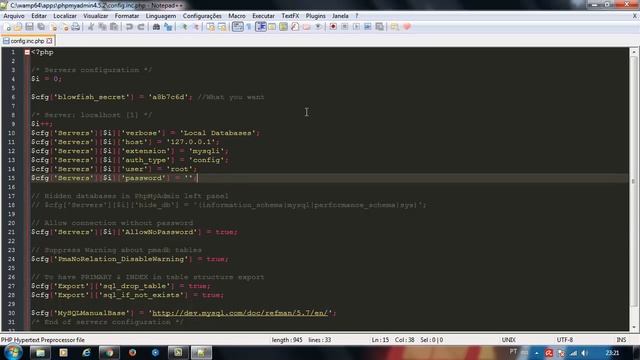Toggle word wrap toolbar button
640x360 pixels.
click(x=238, y=27)
